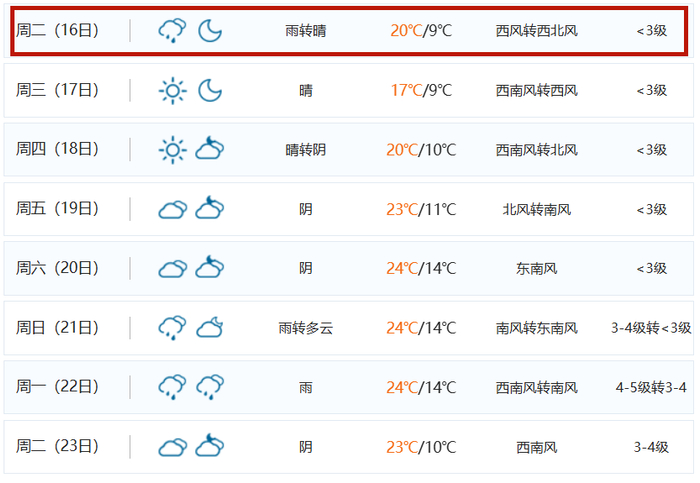The width and height of the screenshot is (700, 483).
Task: Click the daytime cloud icon for 周六 (20日)
Action: coord(172,268)
